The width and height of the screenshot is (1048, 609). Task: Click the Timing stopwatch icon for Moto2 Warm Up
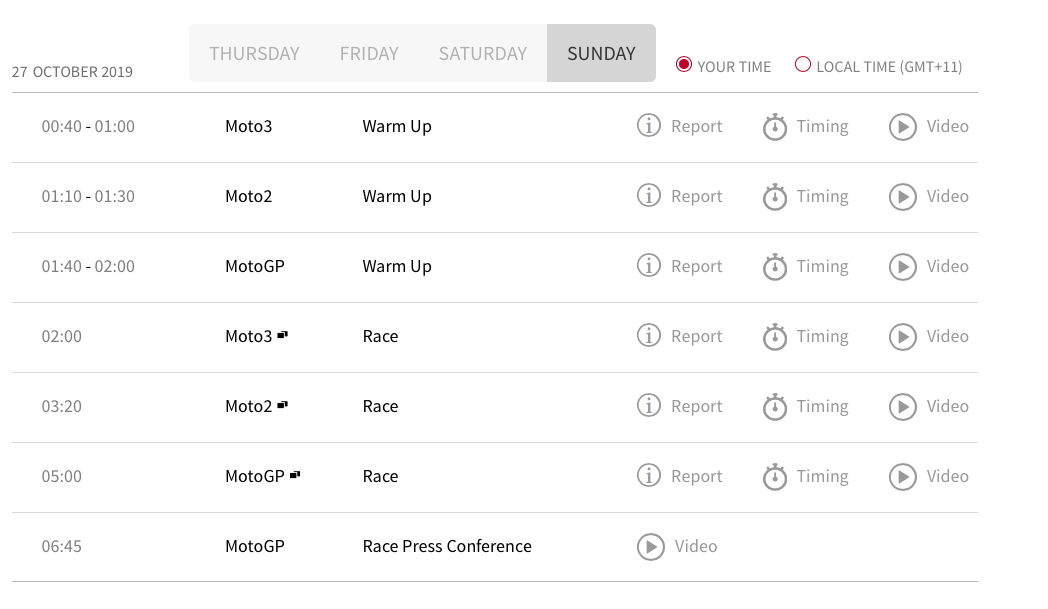click(775, 197)
